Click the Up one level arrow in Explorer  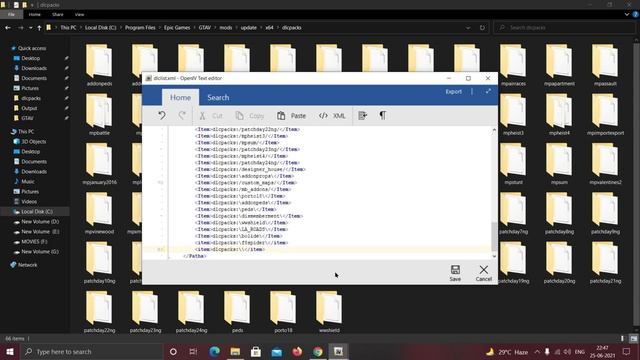point(39,28)
